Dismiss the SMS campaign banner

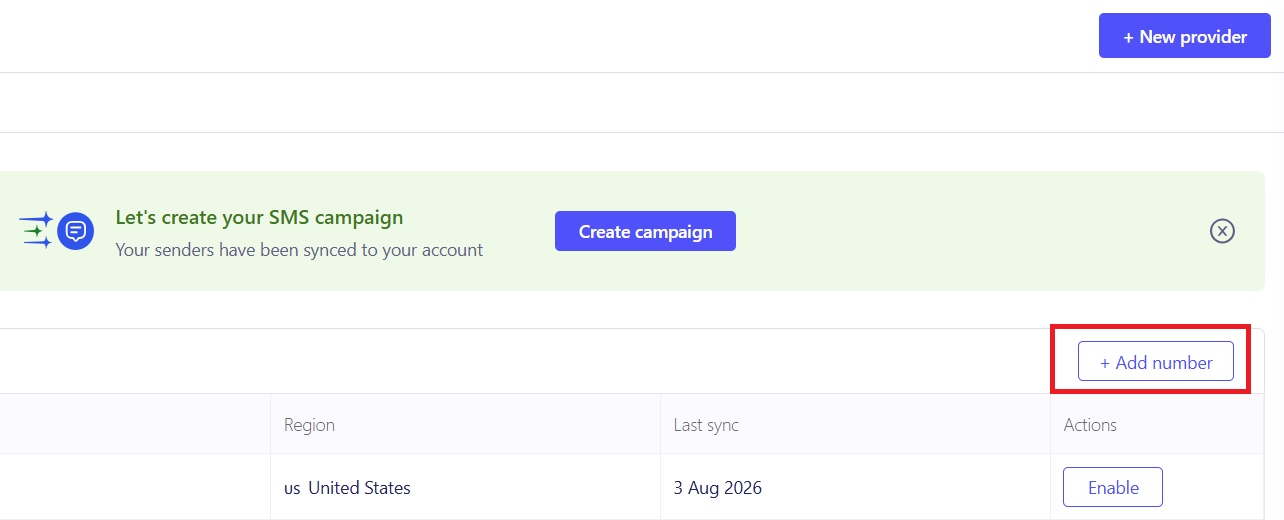[x=1222, y=231]
